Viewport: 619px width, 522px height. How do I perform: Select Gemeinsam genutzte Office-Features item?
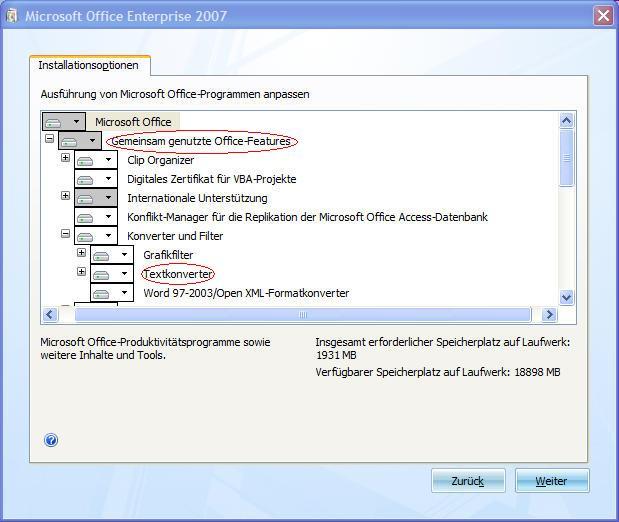[x=201, y=141]
